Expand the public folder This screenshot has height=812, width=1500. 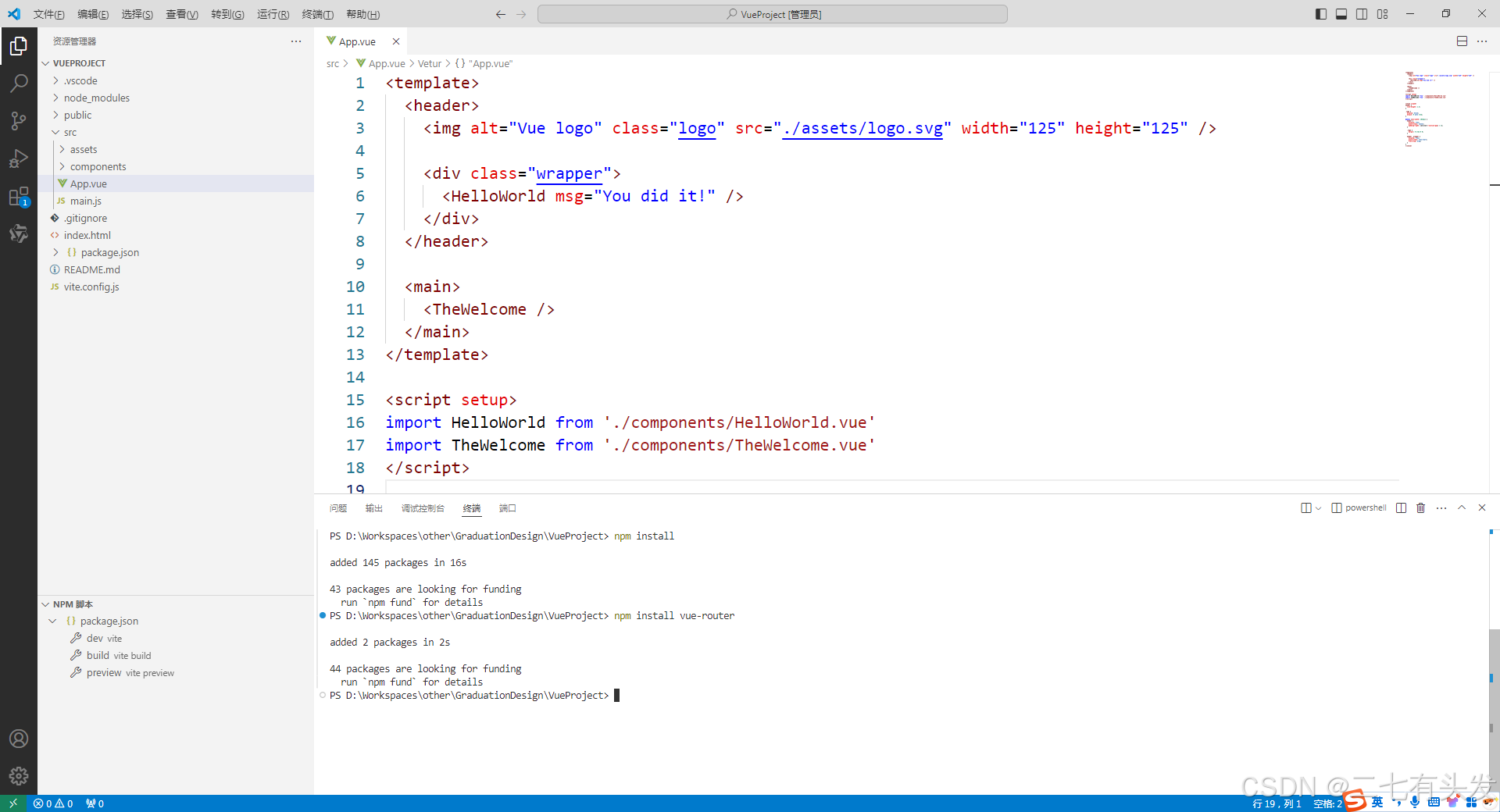176,115
